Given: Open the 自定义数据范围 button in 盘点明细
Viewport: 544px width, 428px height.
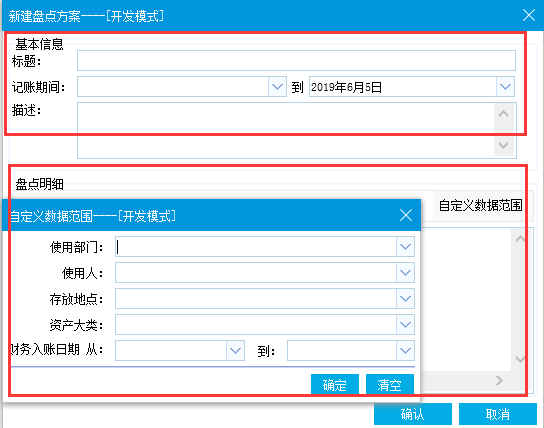Looking at the screenshot, I should tap(481, 205).
